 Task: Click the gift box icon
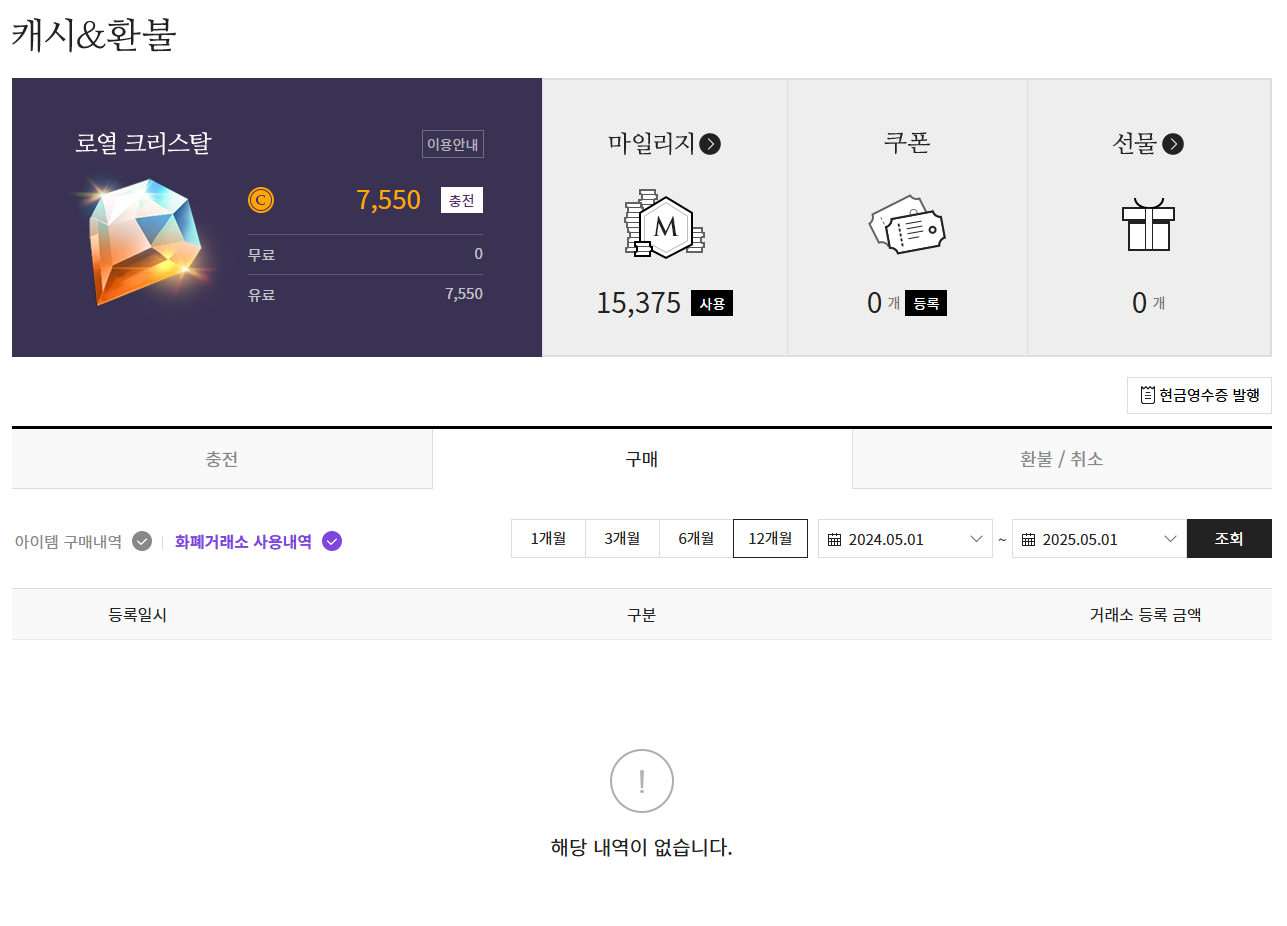point(1148,224)
